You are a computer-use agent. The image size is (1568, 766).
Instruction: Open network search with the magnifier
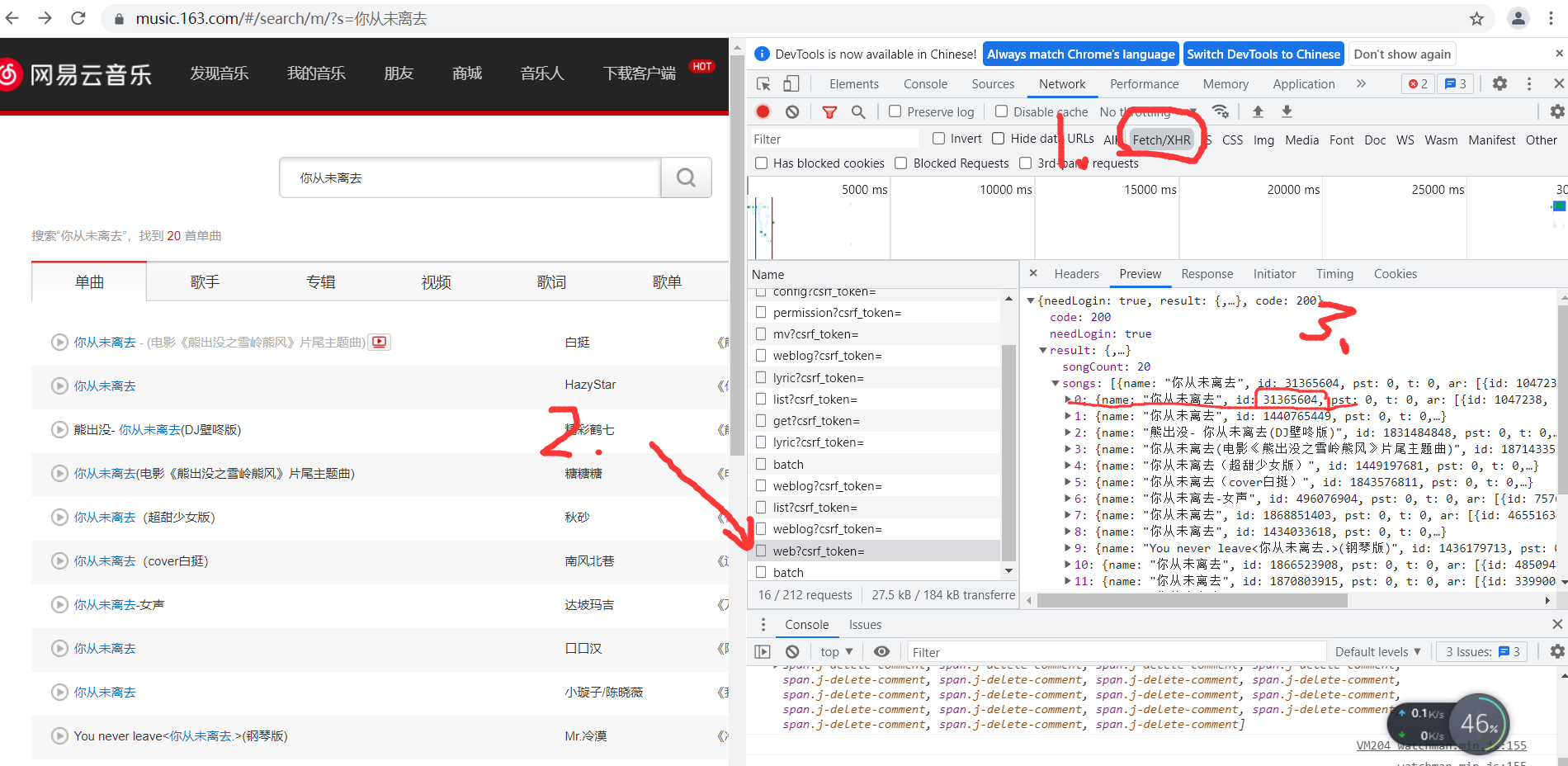click(858, 111)
